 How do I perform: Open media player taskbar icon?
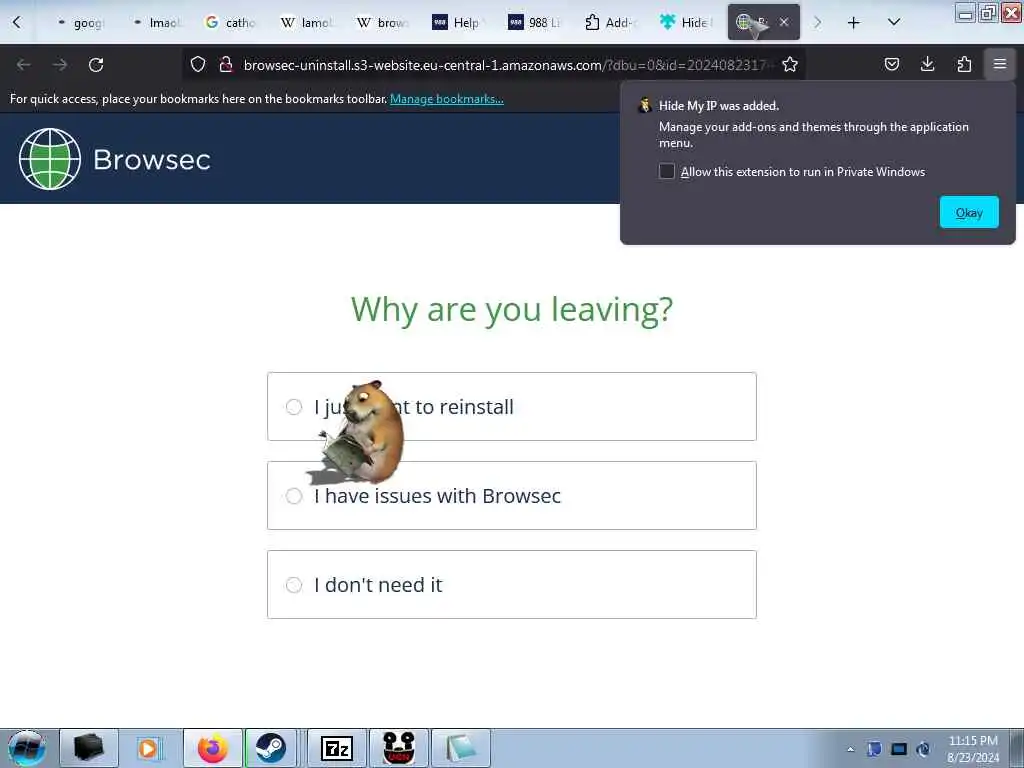point(149,748)
